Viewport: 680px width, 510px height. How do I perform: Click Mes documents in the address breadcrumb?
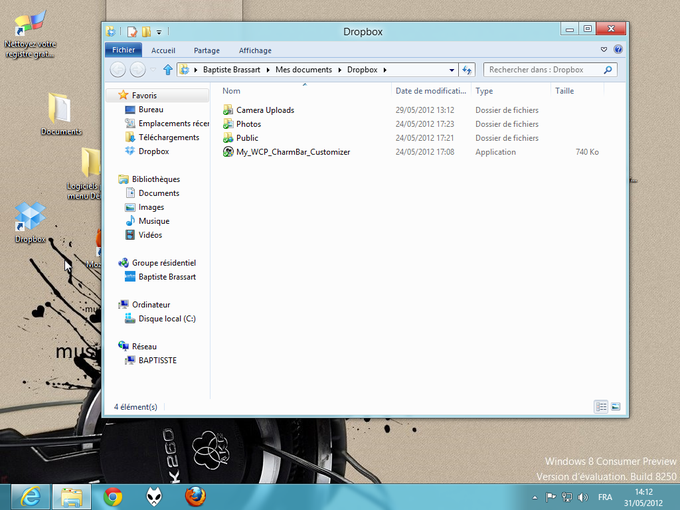click(x=304, y=70)
